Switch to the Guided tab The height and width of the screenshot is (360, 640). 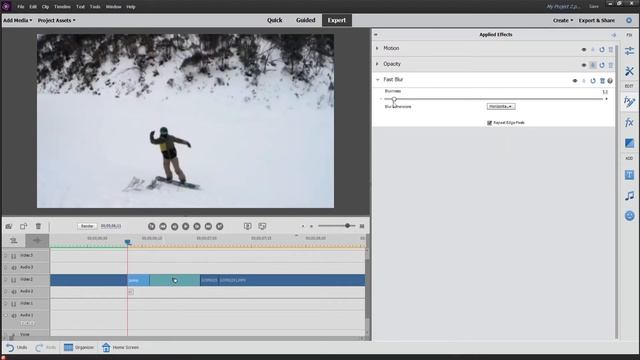305,20
